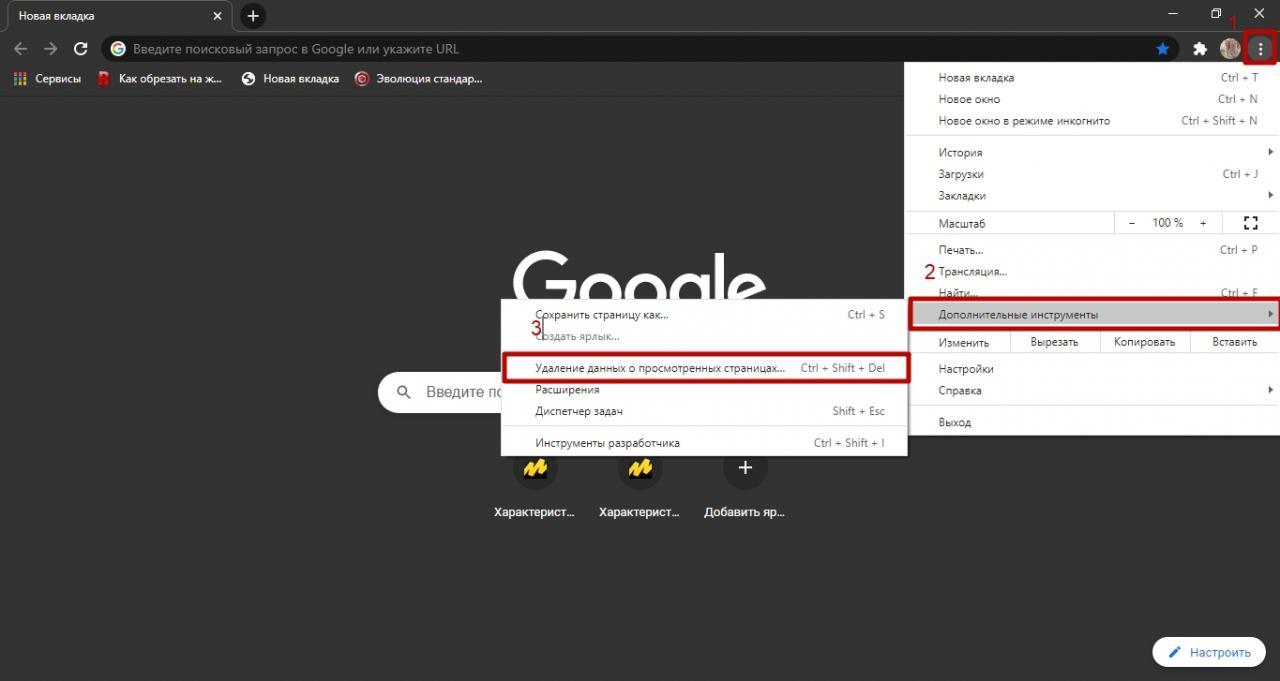Restore down the Chrome window

pyautogui.click(x=1216, y=13)
